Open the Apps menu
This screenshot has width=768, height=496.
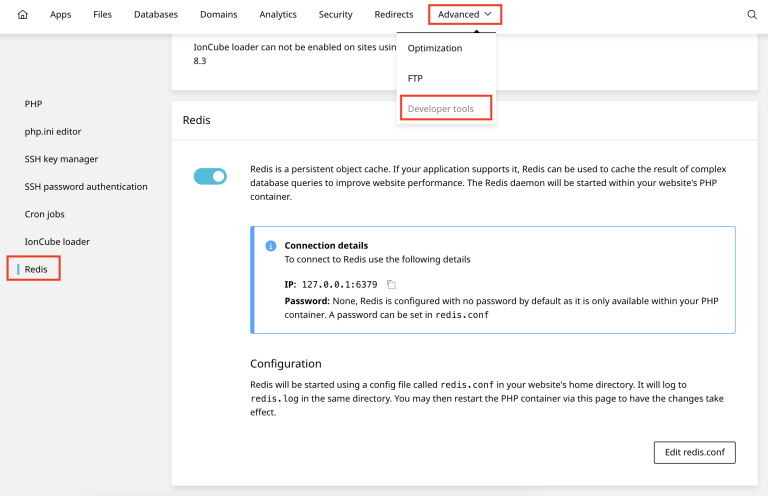pos(60,15)
